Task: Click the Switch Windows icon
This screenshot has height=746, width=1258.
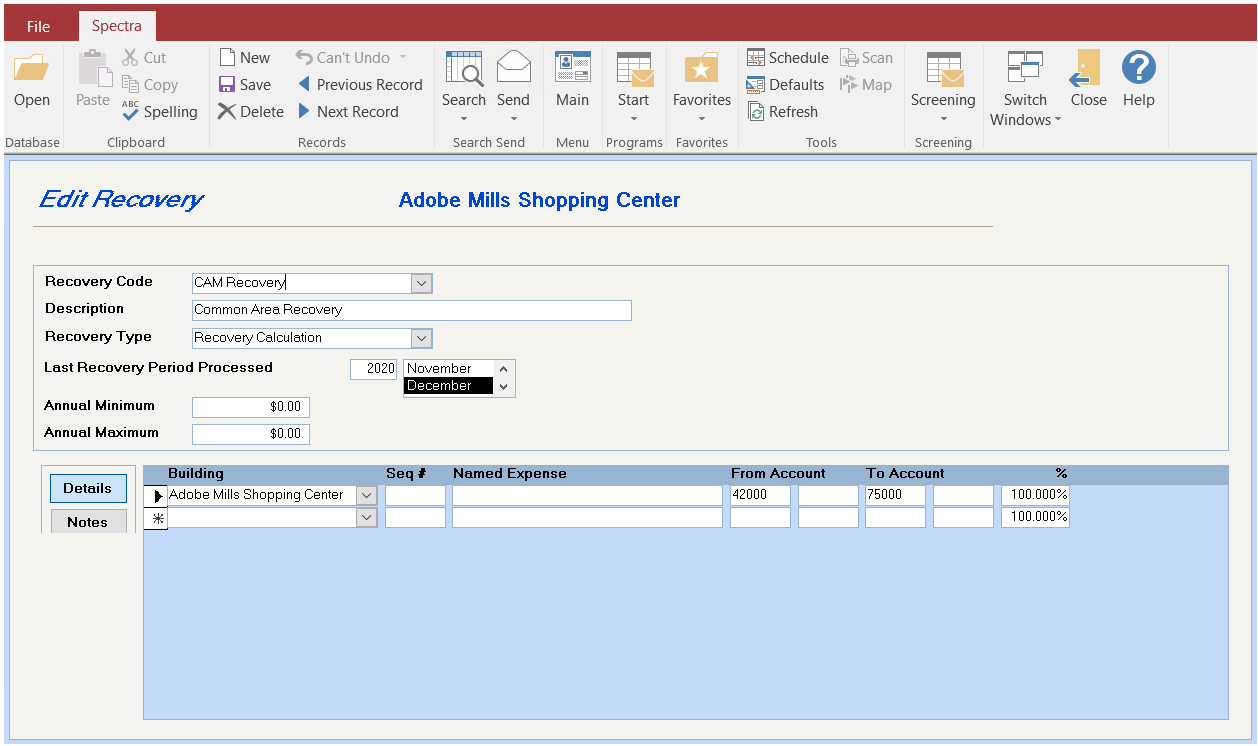Action: coord(1025,89)
